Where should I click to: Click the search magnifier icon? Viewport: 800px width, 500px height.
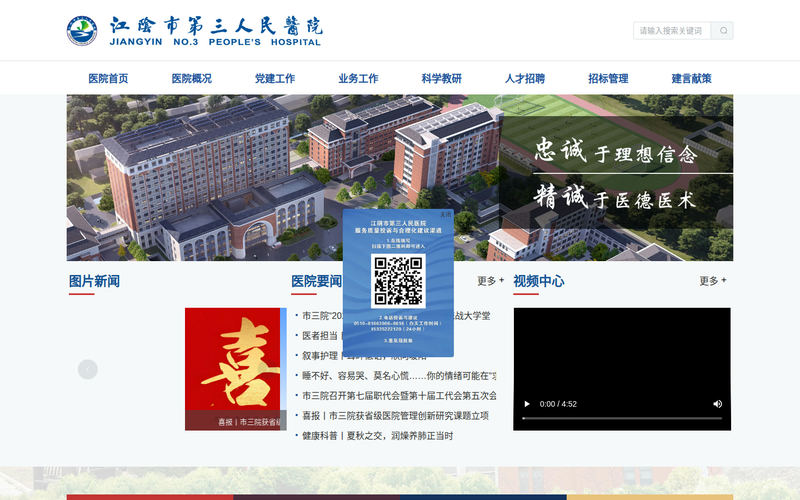pyautogui.click(x=723, y=31)
